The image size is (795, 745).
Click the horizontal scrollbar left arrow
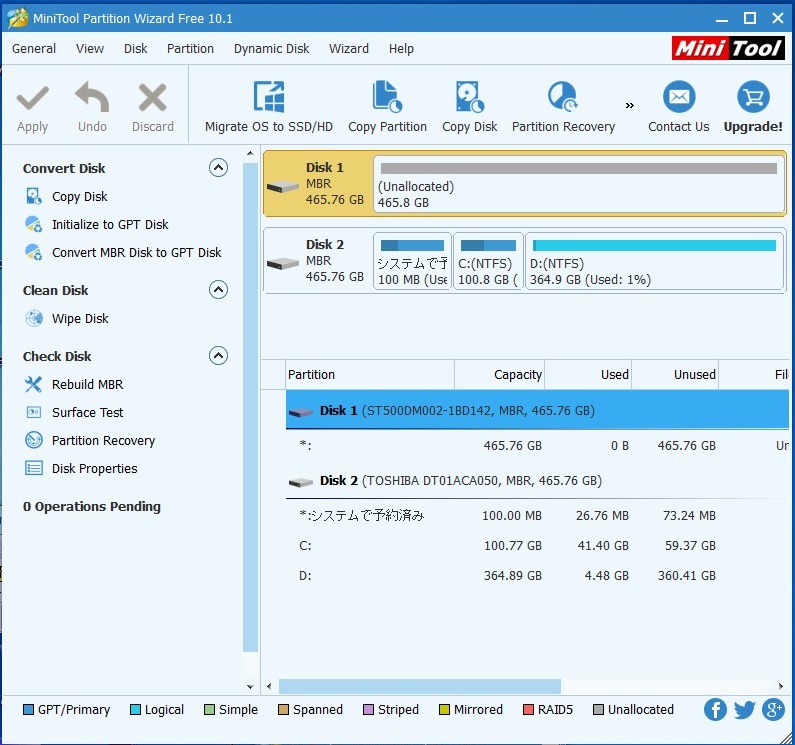coord(269,686)
